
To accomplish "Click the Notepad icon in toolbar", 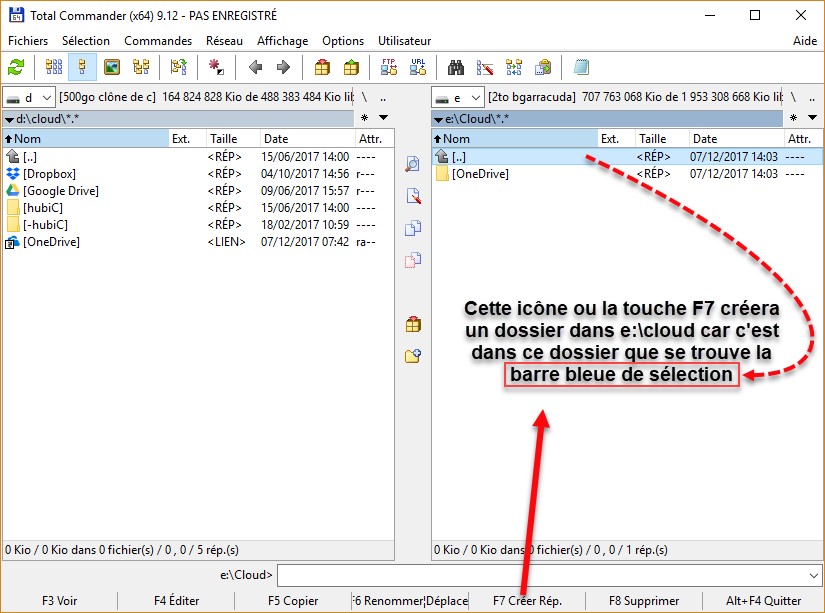I will 582,68.
